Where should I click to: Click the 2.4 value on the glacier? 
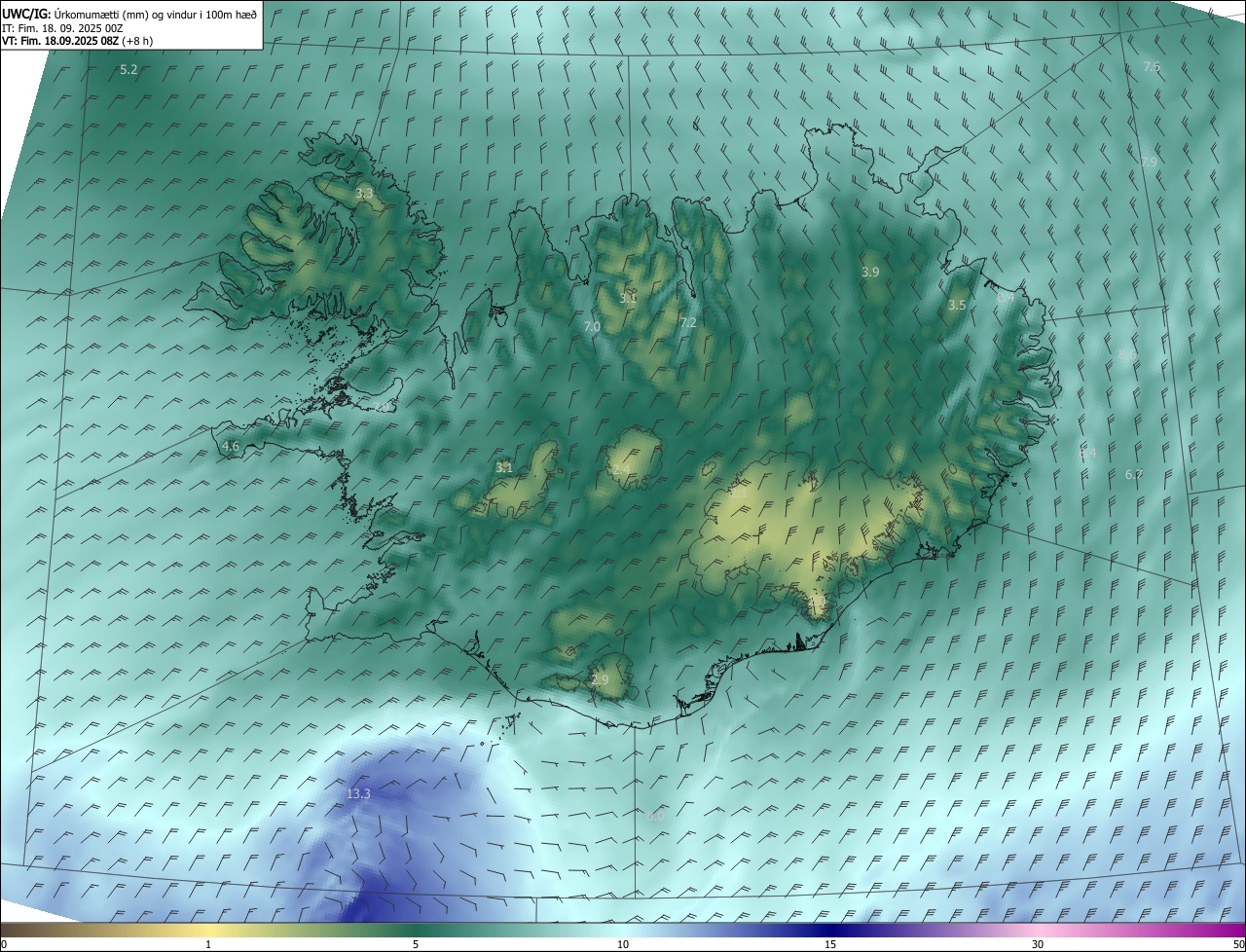pos(621,470)
